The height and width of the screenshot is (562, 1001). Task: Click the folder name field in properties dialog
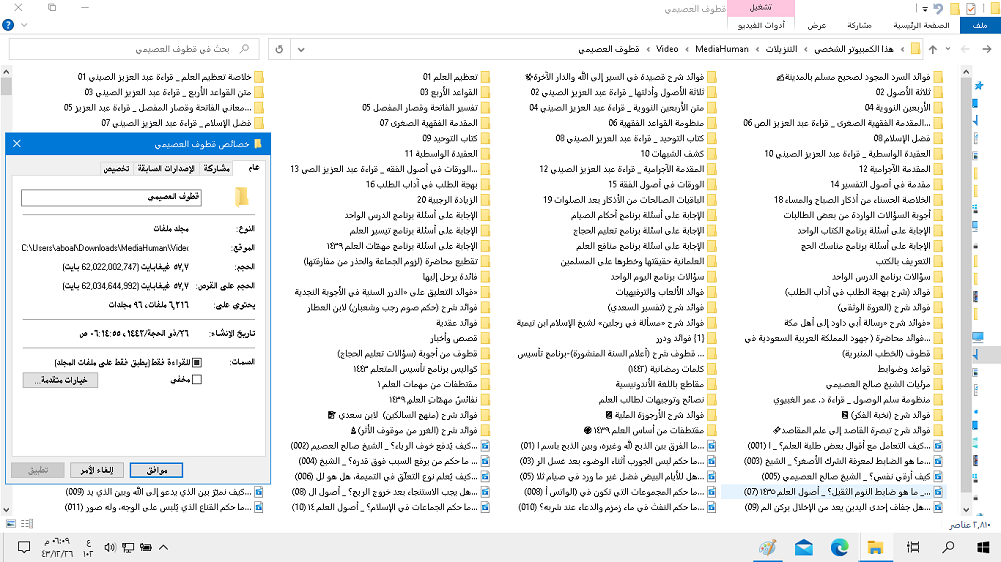tap(111, 198)
